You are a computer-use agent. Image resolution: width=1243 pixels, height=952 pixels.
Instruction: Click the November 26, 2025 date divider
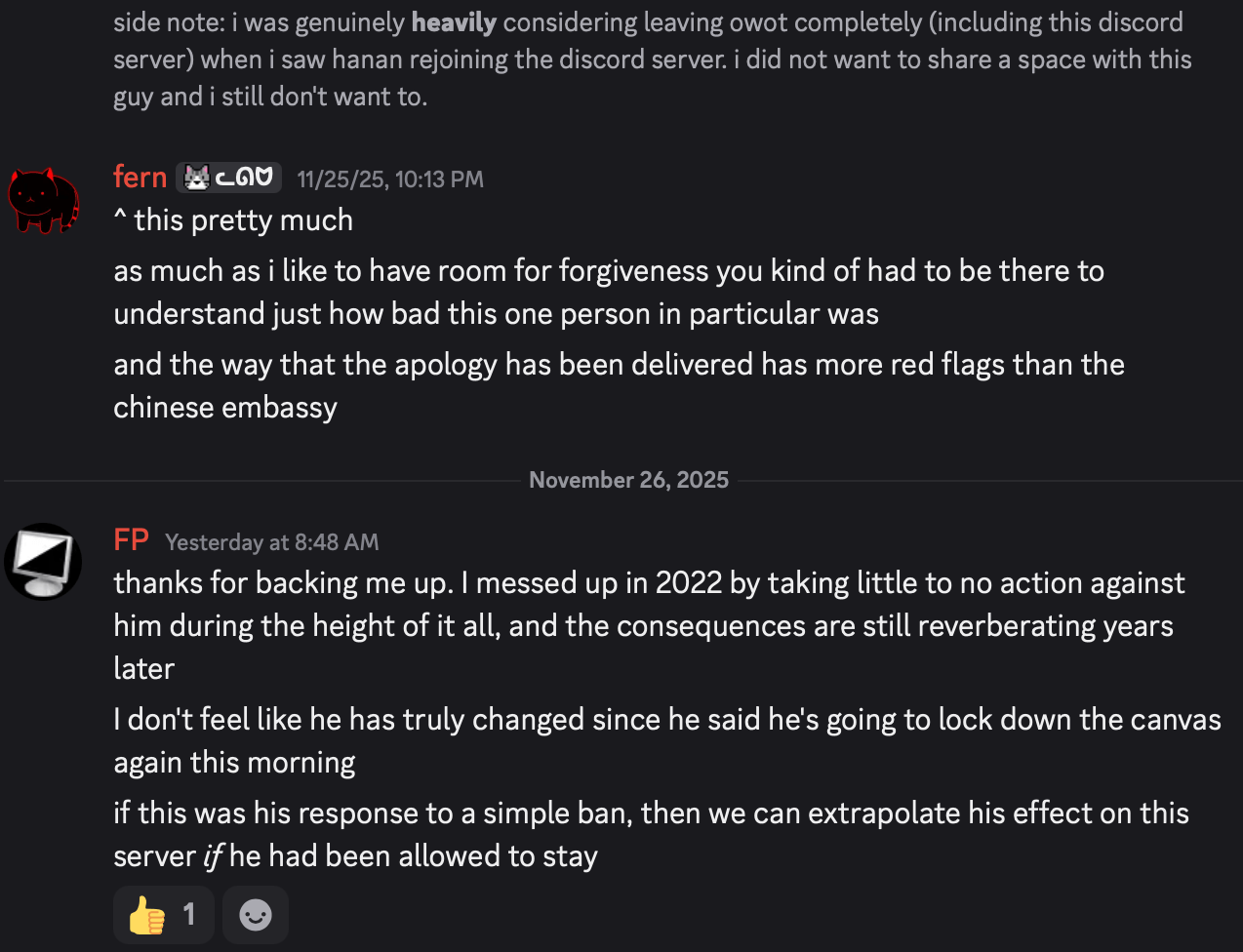coord(628,480)
